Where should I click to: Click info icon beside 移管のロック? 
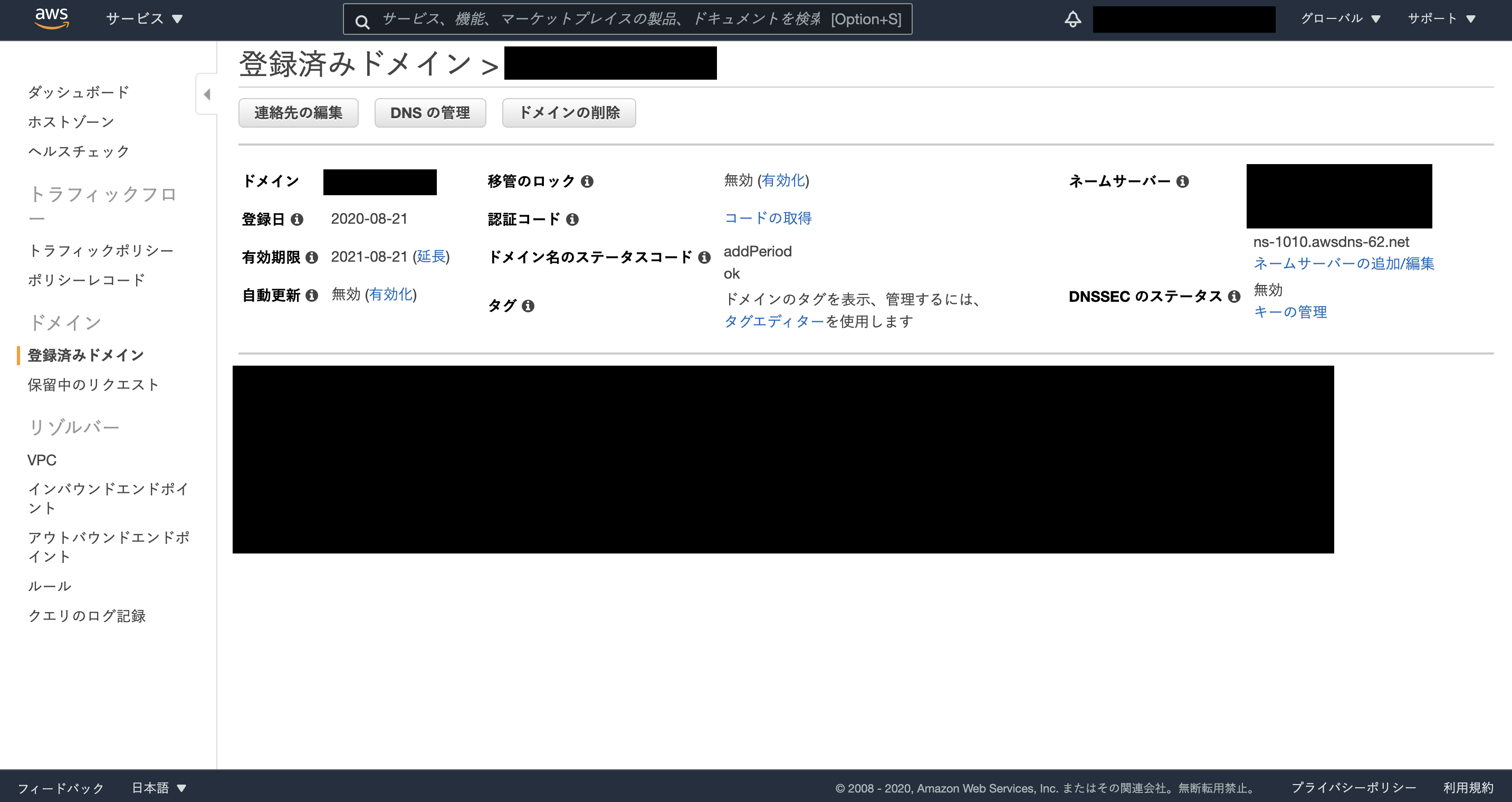(587, 182)
